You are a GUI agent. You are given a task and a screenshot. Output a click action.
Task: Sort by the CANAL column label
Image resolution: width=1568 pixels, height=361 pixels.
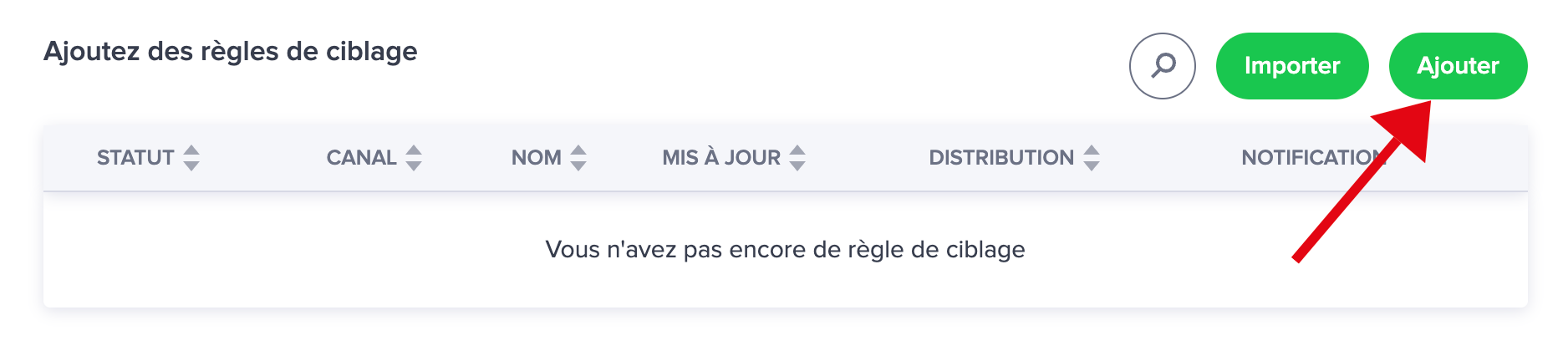click(361, 157)
